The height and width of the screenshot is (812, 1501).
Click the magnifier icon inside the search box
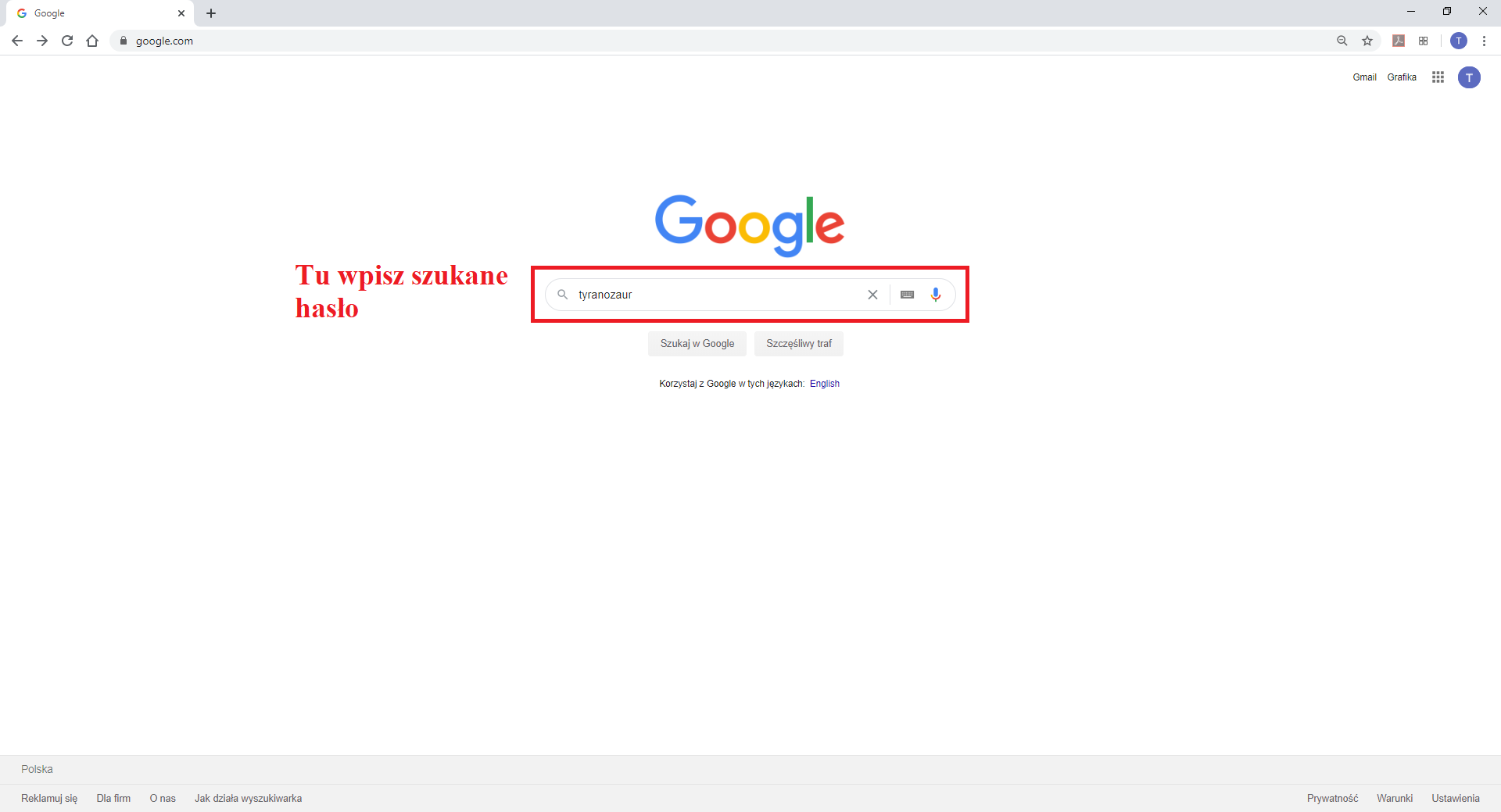click(x=562, y=295)
